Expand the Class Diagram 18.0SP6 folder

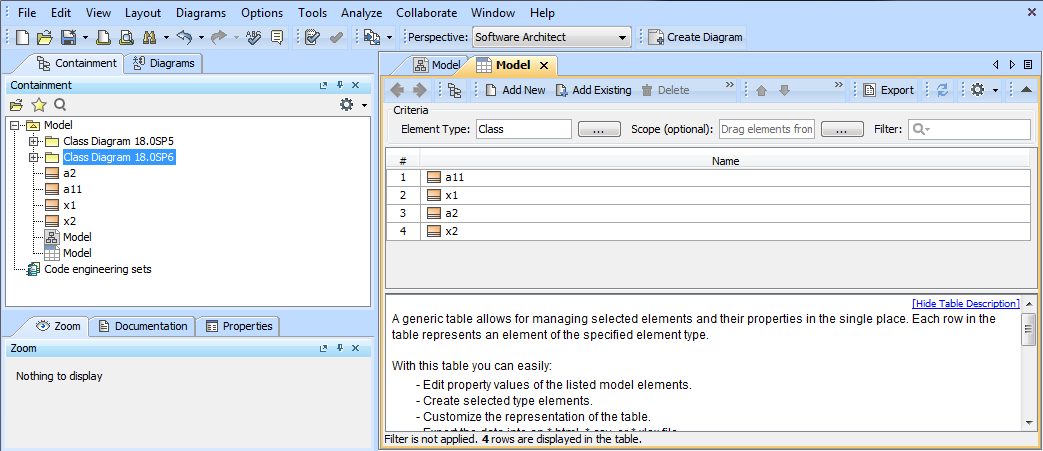point(34,157)
